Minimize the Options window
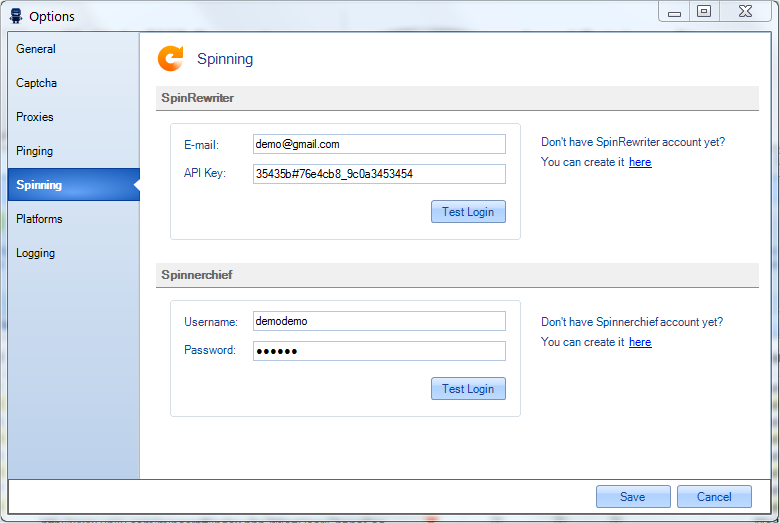Screen dimensions: 780x523 (674, 11)
